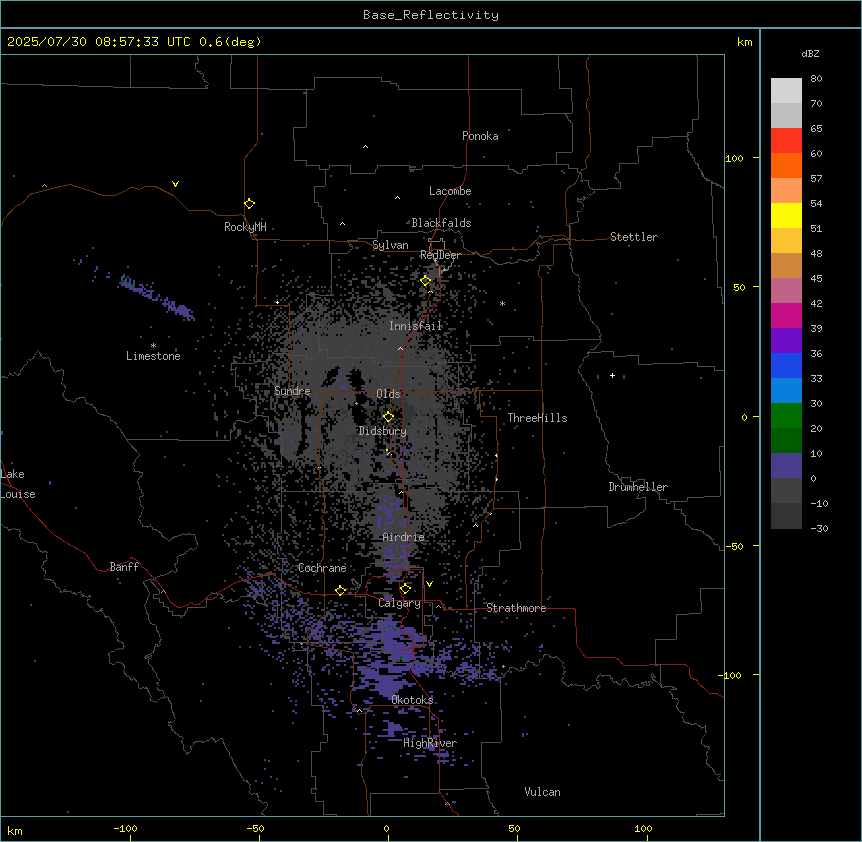The image size is (862, 842).
Task: Click the Blackfalds city label
Action: tap(441, 223)
